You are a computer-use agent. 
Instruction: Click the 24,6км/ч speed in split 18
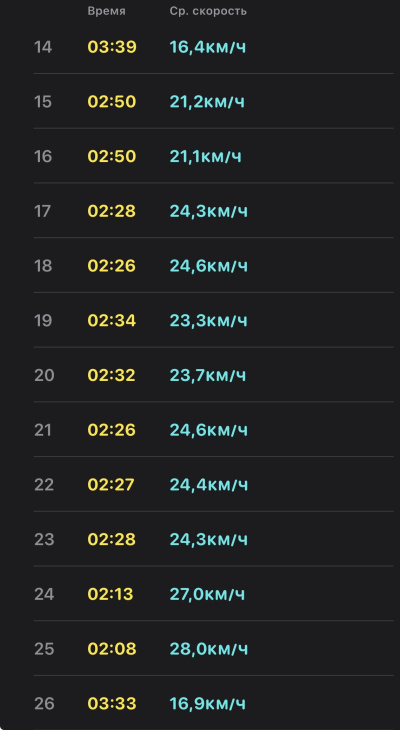pos(209,266)
